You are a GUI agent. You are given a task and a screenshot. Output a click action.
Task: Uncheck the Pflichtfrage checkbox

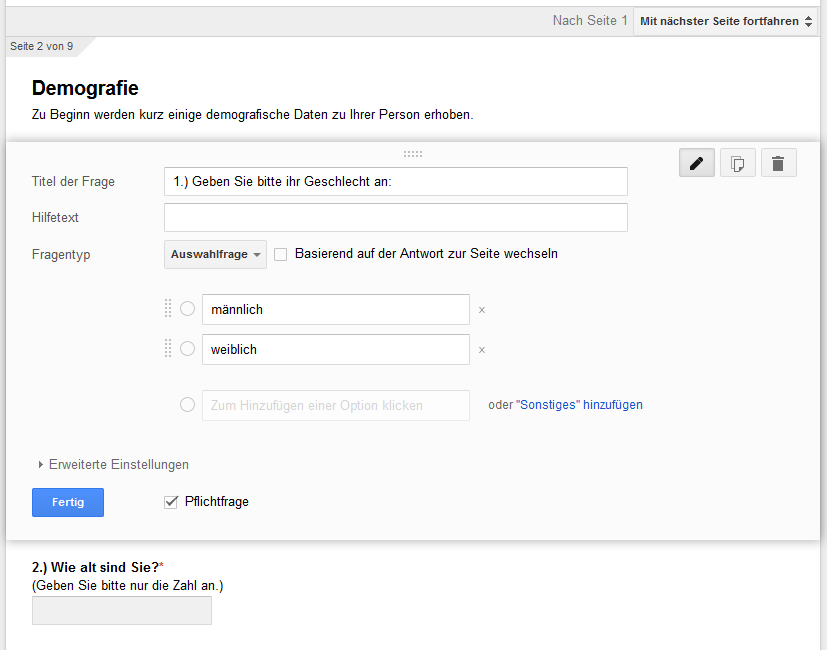coord(171,502)
